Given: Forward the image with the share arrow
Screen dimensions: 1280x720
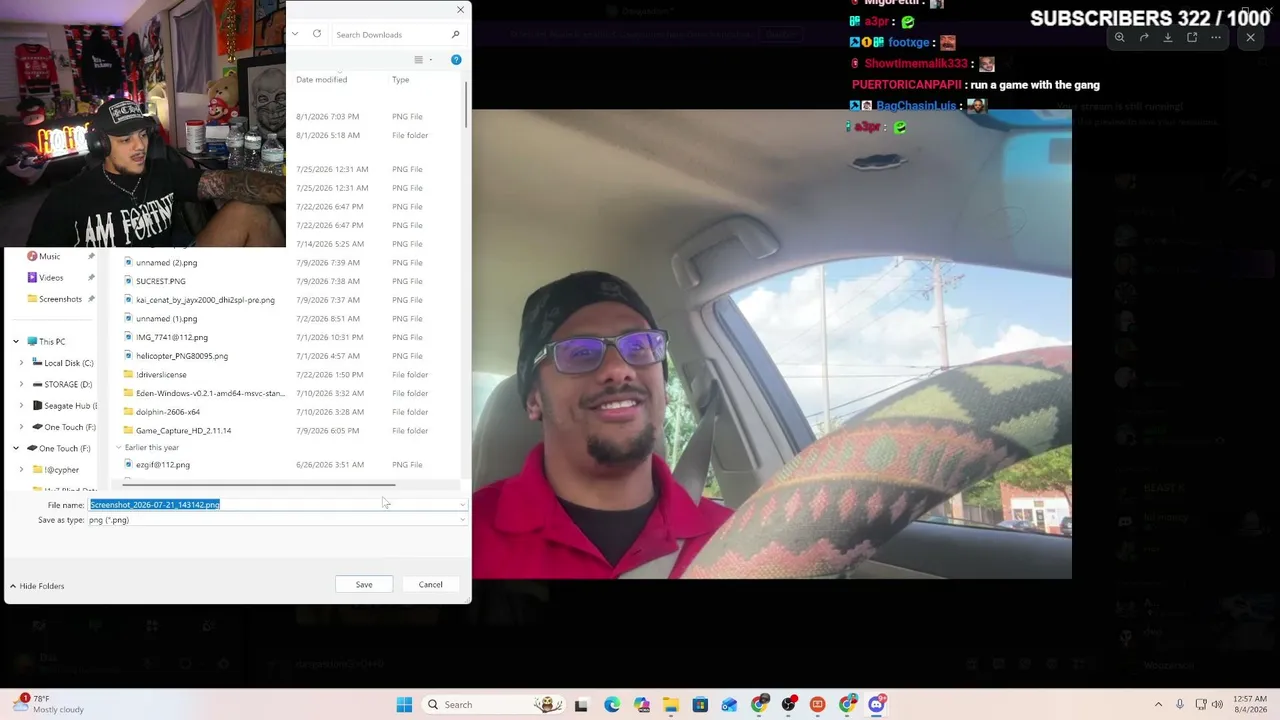Looking at the screenshot, I should [x=1144, y=38].
